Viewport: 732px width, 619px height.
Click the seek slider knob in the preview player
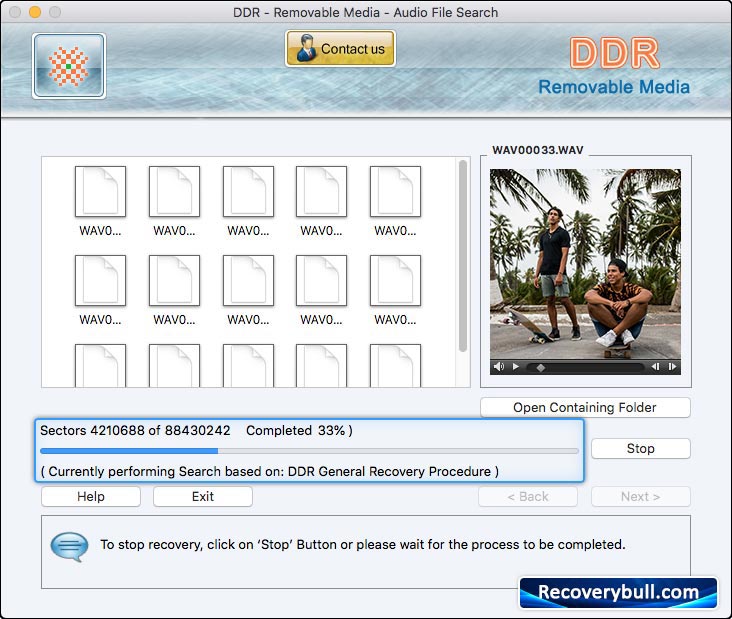(541, 368)
